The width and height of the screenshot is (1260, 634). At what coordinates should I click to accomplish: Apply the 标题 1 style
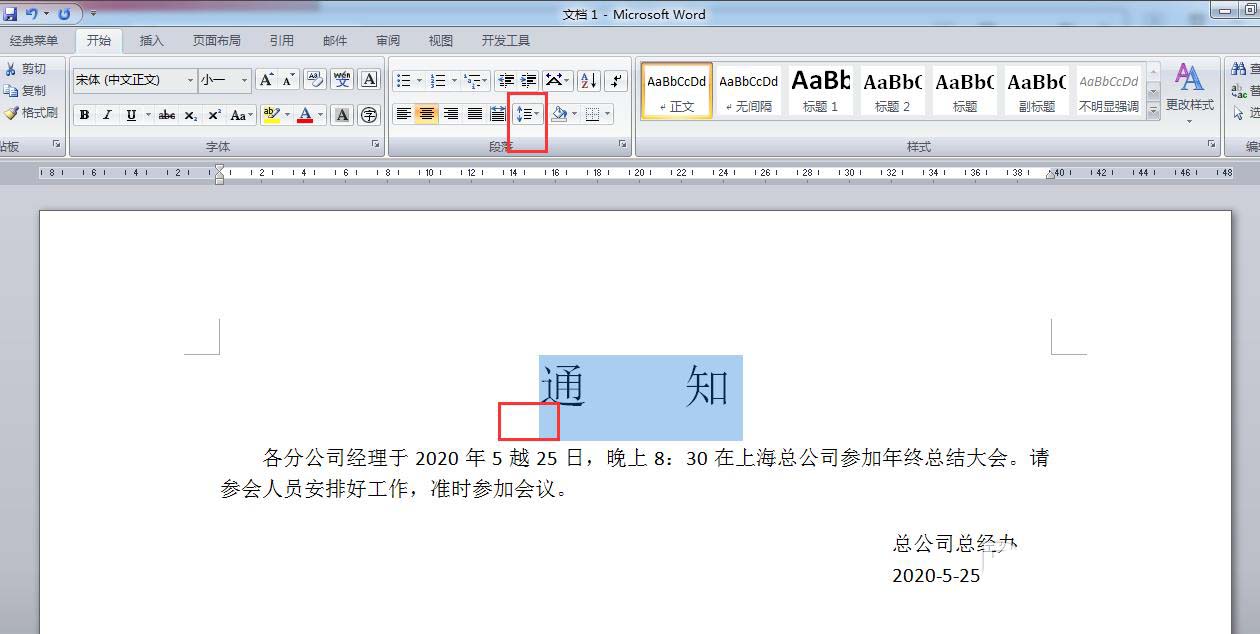[821, 91]
